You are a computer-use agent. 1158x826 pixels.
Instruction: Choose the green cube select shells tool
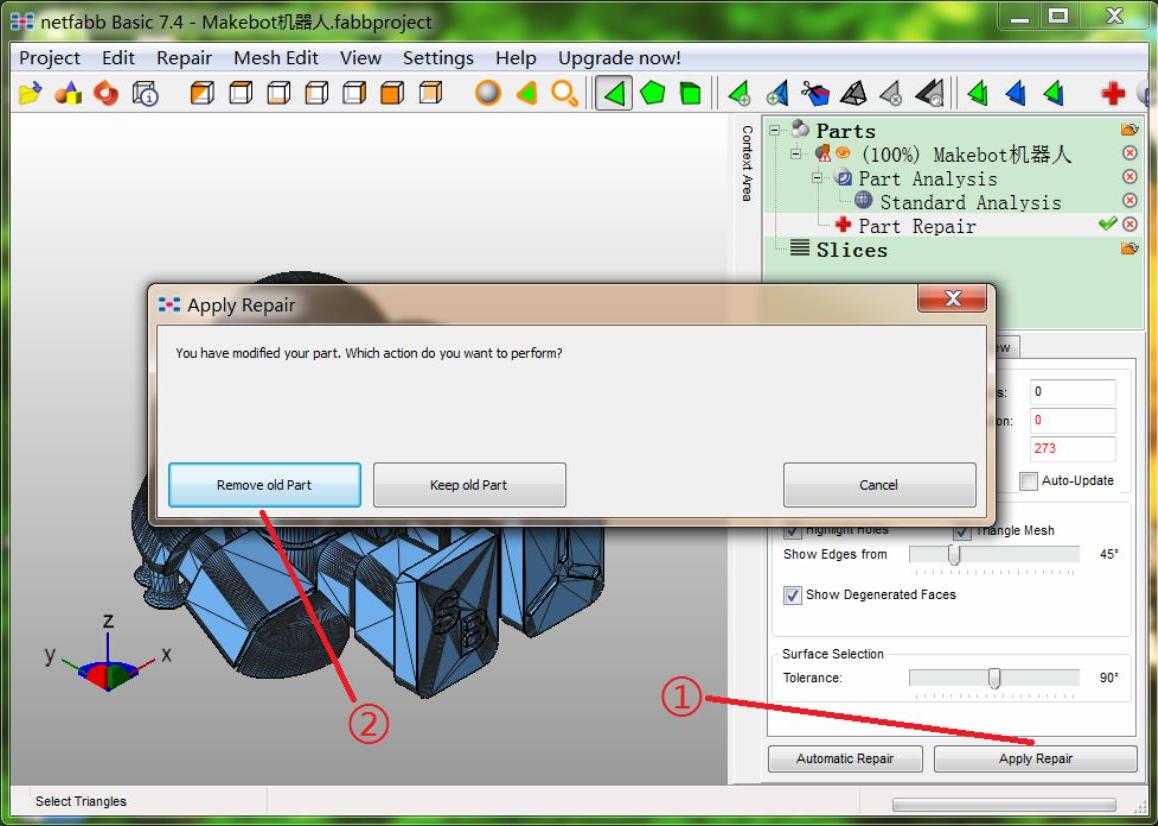[x=691, y=94]
